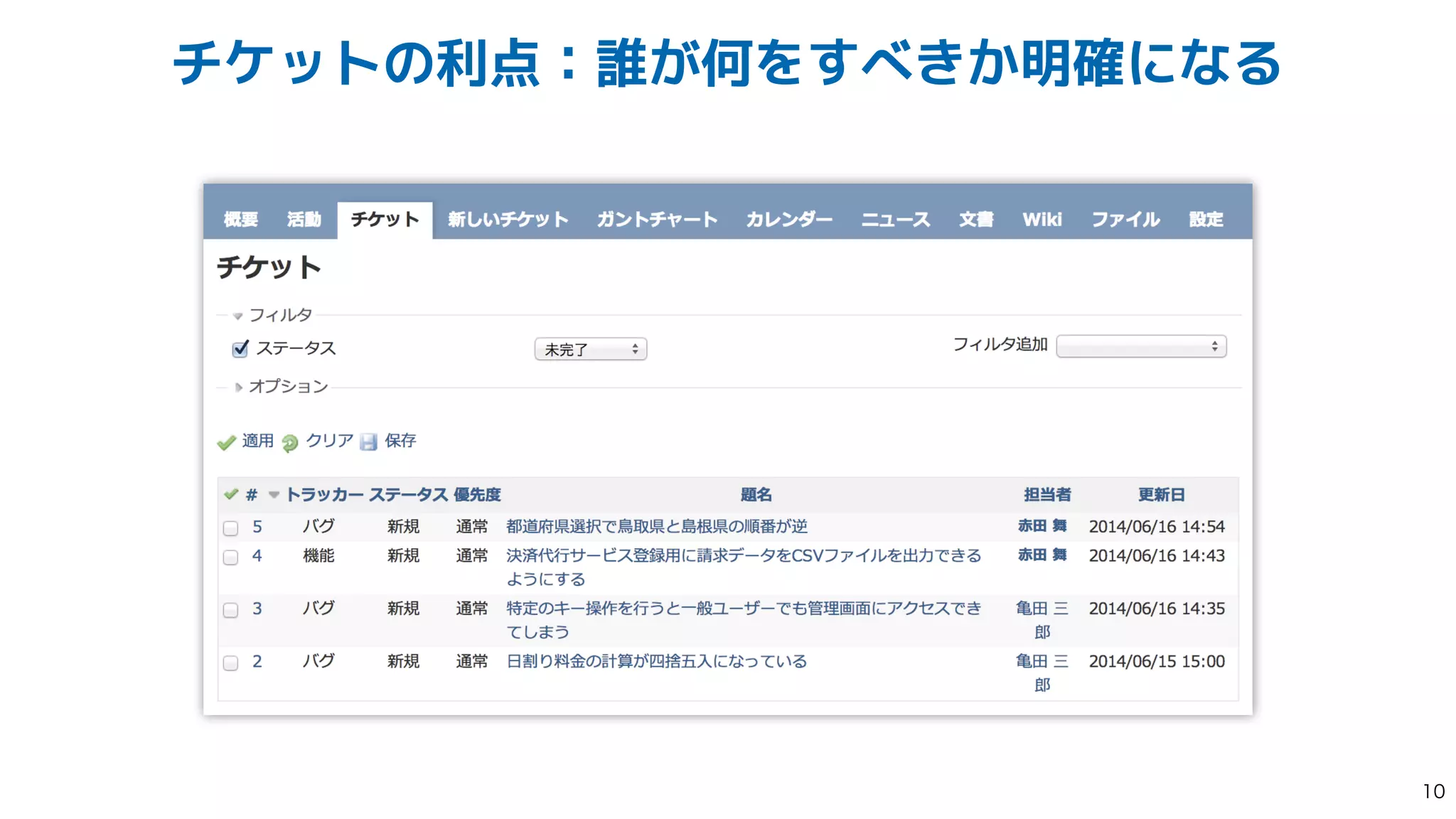Sort by 優先度 column header
Viewport: 1456px width, 819px height.
pos(477,495)
